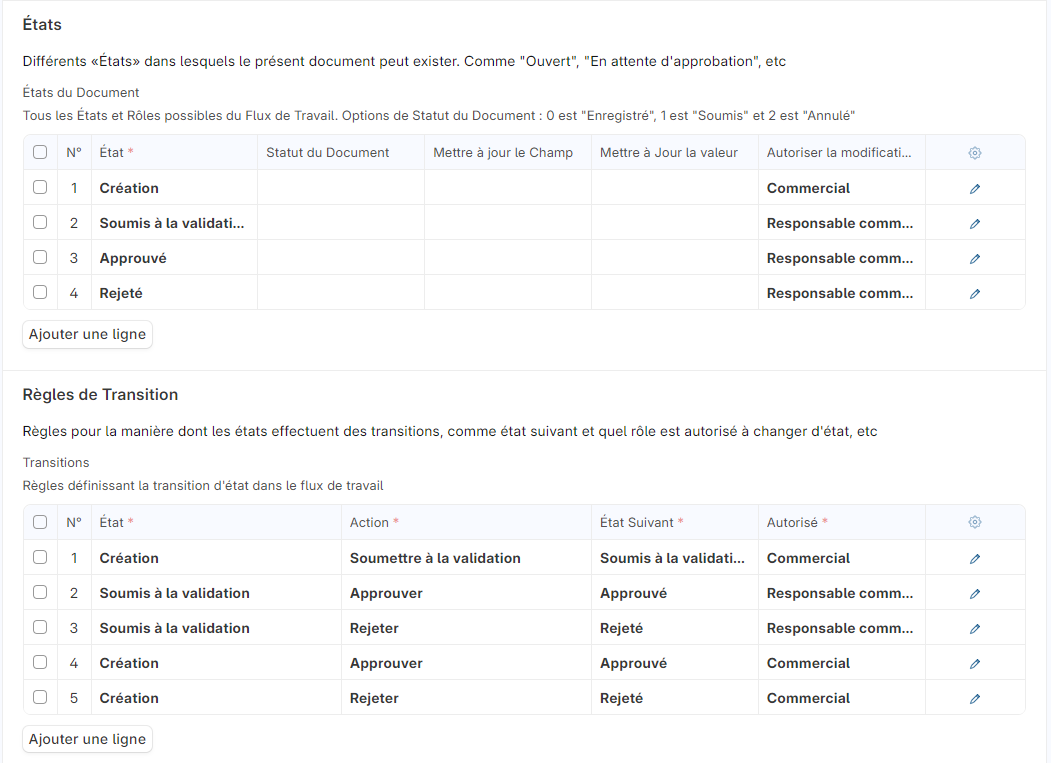Edit the Rejeté state row using pencil
1051x763 pixels.
point(975,293)
